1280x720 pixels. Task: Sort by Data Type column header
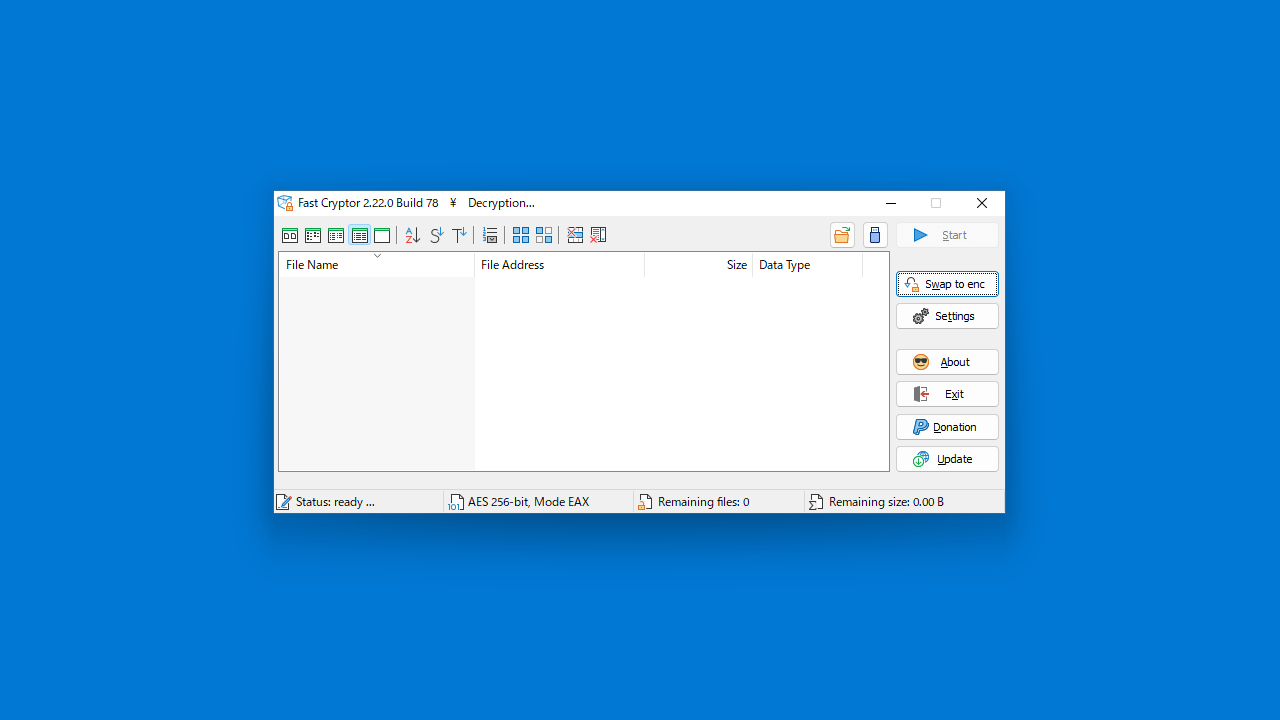coord(808,265)
